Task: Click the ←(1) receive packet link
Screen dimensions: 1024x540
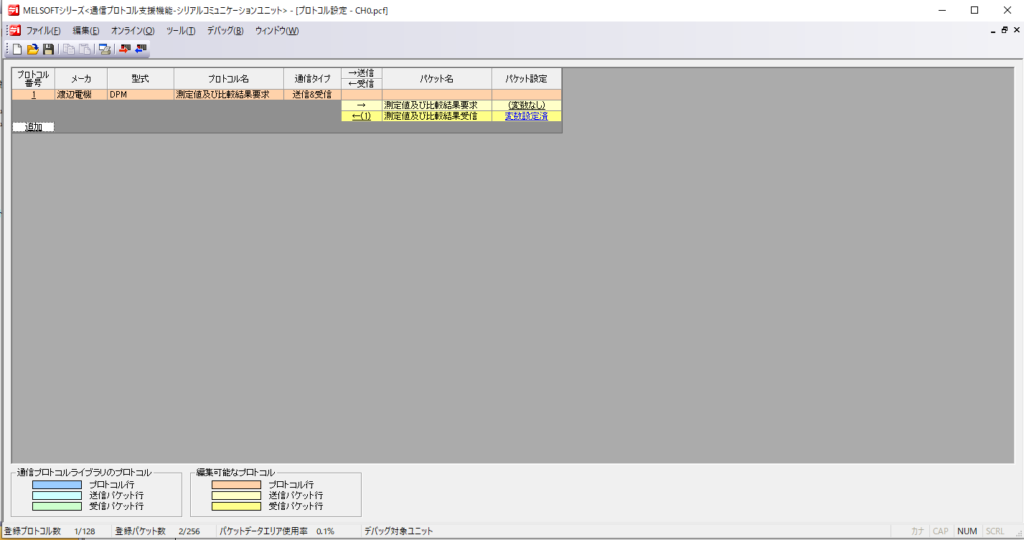Action: click(361, 116)
